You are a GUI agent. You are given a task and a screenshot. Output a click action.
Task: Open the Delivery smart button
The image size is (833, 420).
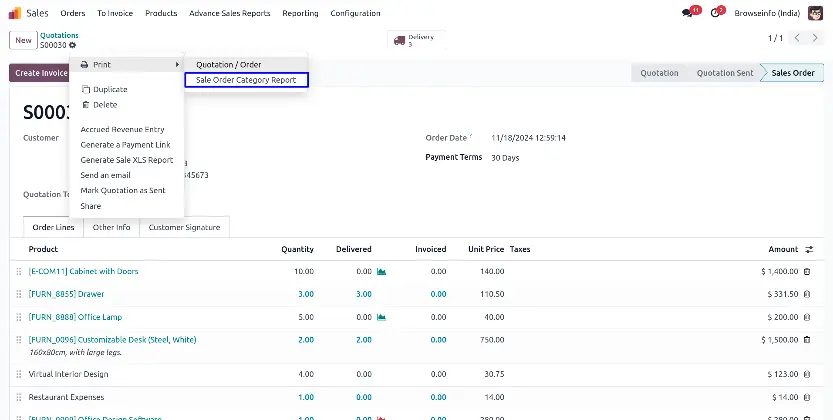[414, 40]
